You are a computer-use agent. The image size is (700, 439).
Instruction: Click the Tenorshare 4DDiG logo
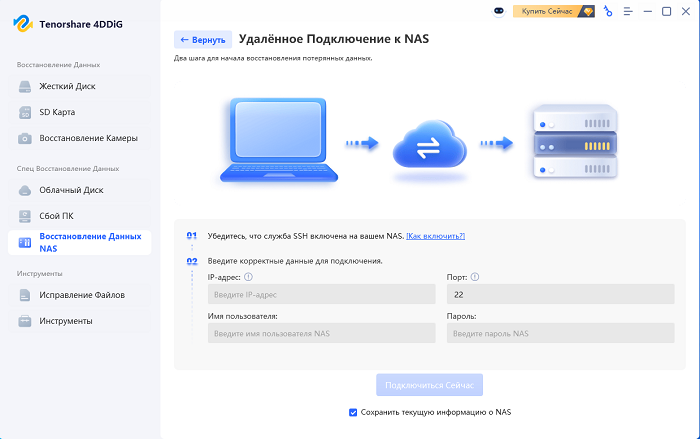coord(23,24)
